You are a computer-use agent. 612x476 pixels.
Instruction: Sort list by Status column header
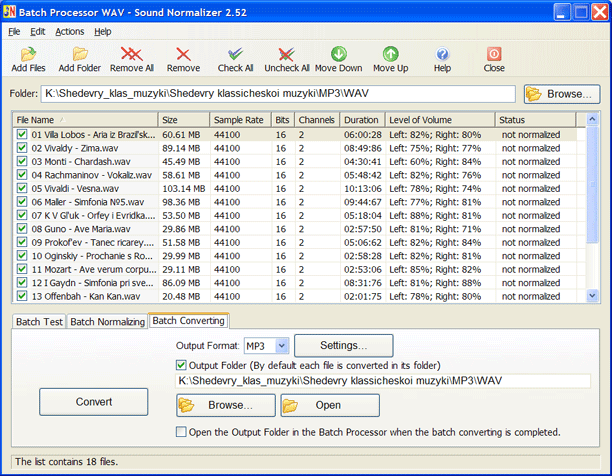[536, 120]
